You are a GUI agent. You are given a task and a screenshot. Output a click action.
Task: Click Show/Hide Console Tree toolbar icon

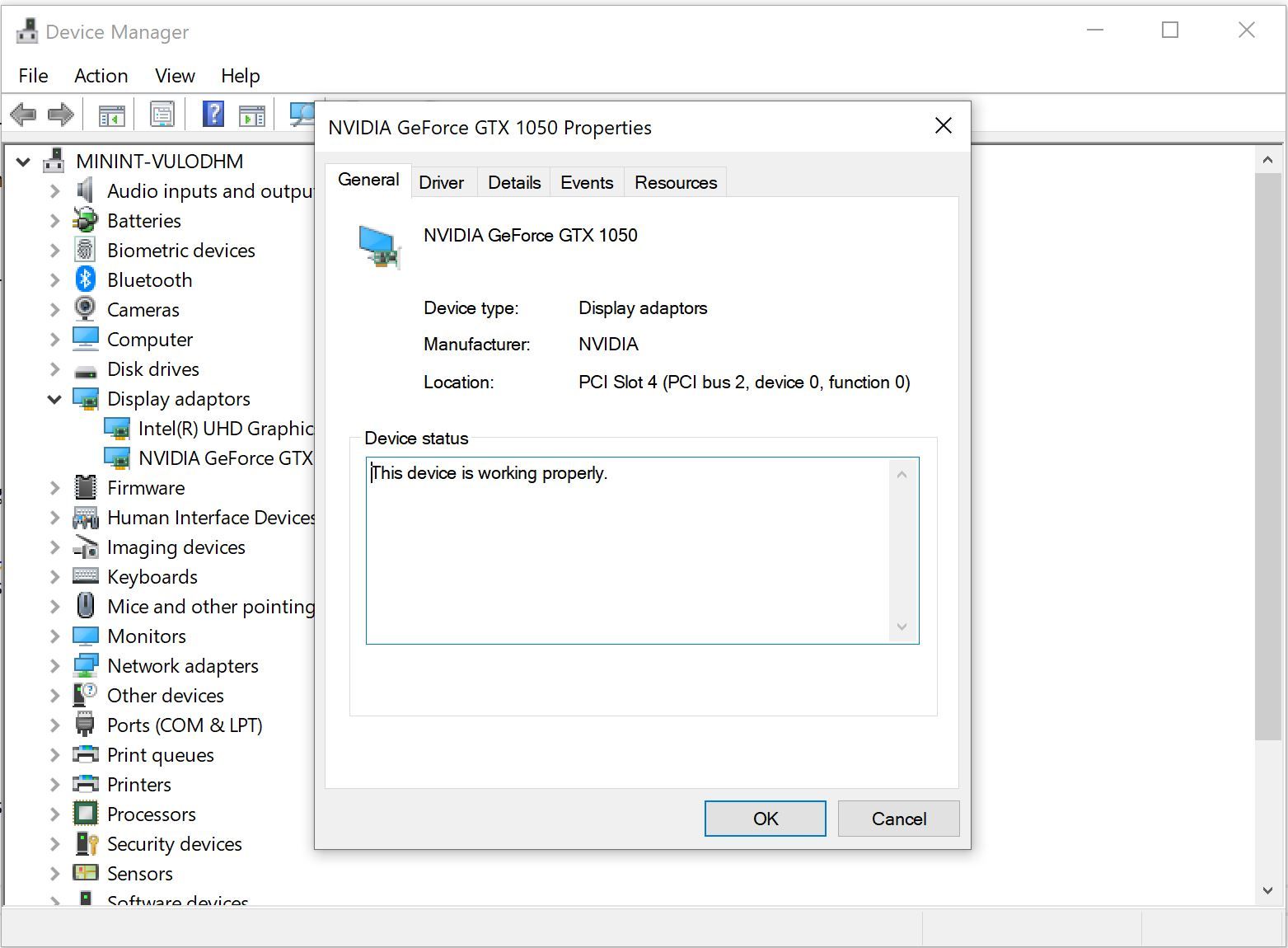(111, 115)
